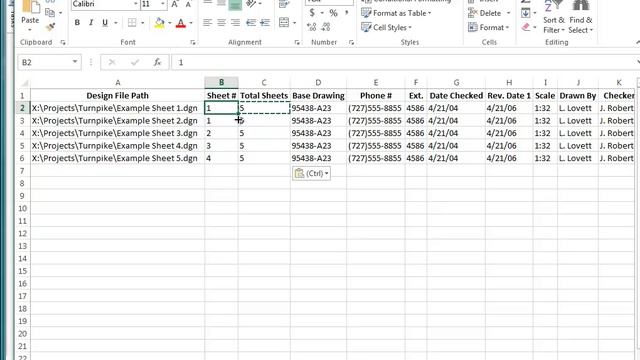Click the Copy icon in Clipboard
640x360 pixels.
point(50,13)
